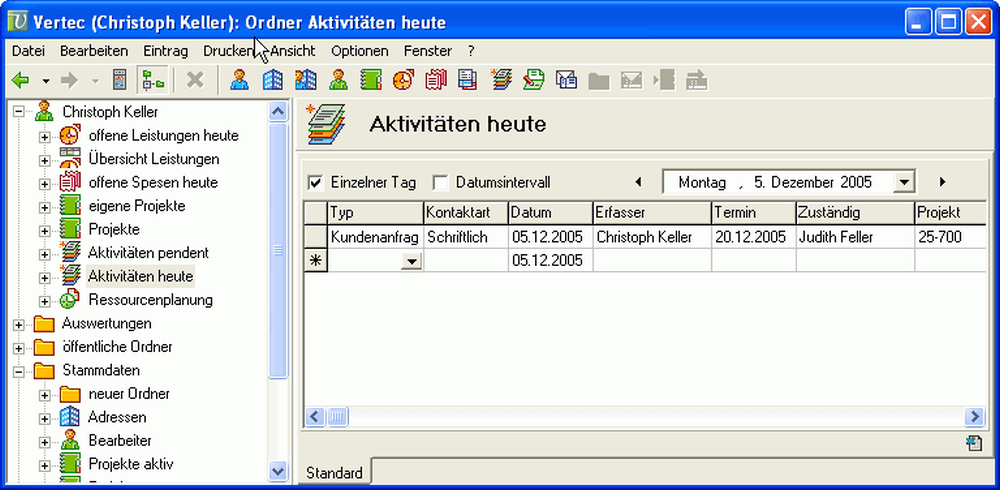Click the grayed envelope toolbar icon
This screenshot has height=490, width=1000.
pos(631,80)
